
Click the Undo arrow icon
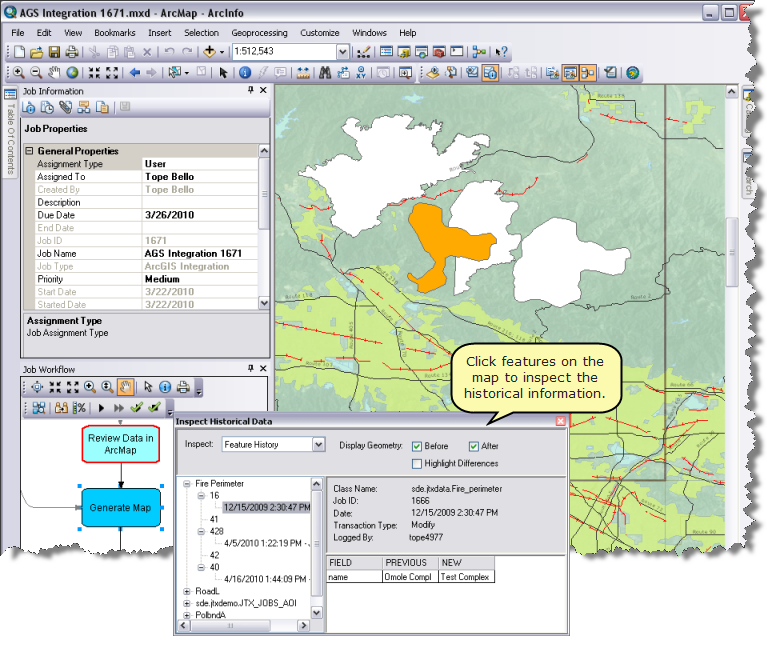(x=169, y=52)
